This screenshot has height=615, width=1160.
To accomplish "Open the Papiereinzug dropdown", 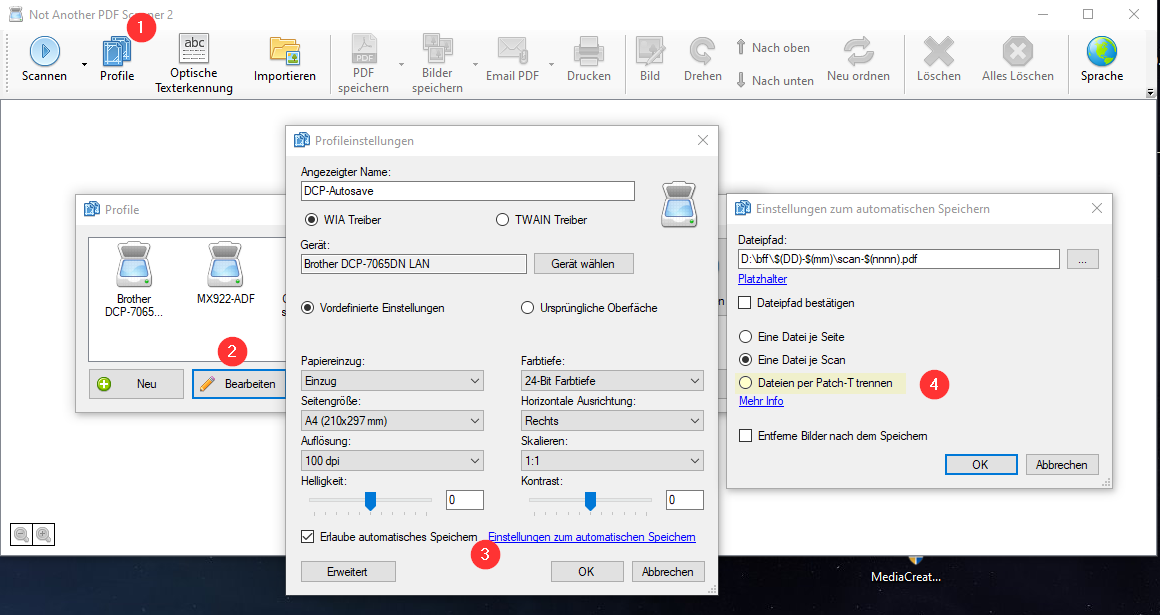I will coord(392,380).
